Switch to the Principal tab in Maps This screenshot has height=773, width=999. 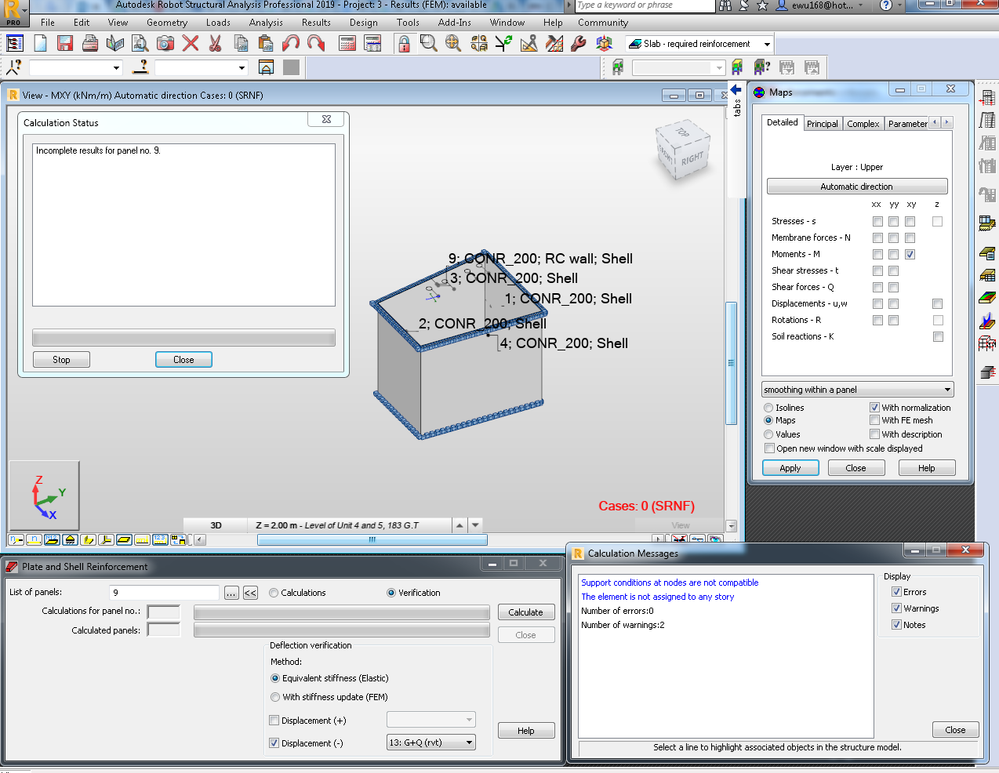tap(822, 124)
